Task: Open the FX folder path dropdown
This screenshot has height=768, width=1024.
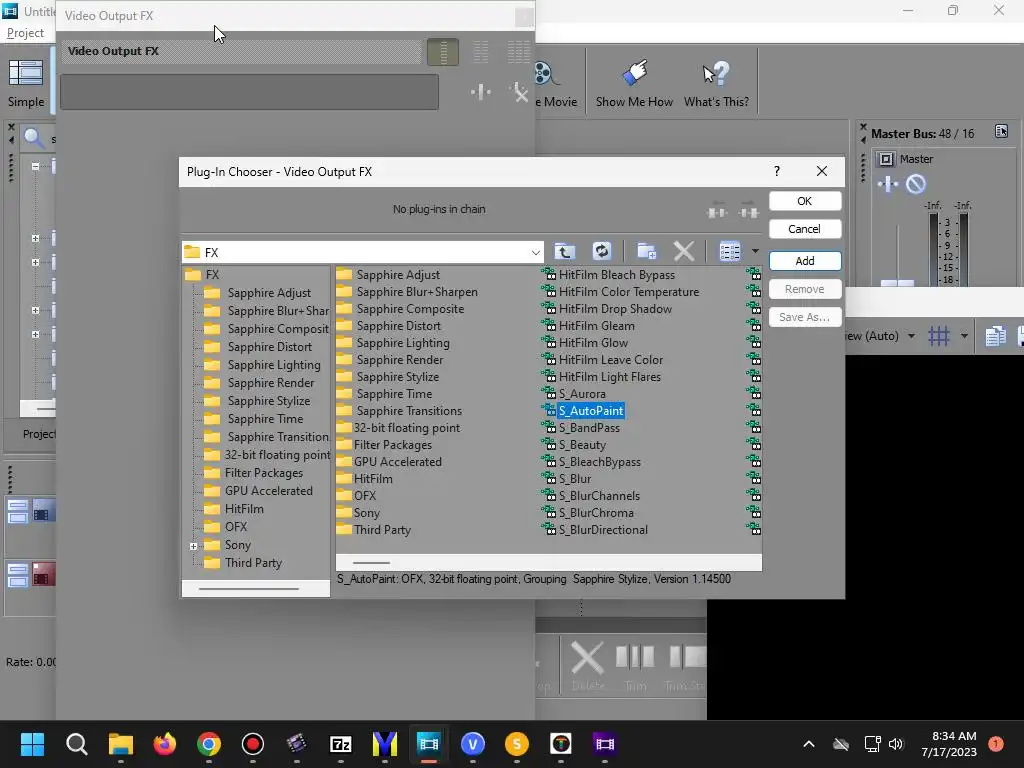Action: pos(536,253)
